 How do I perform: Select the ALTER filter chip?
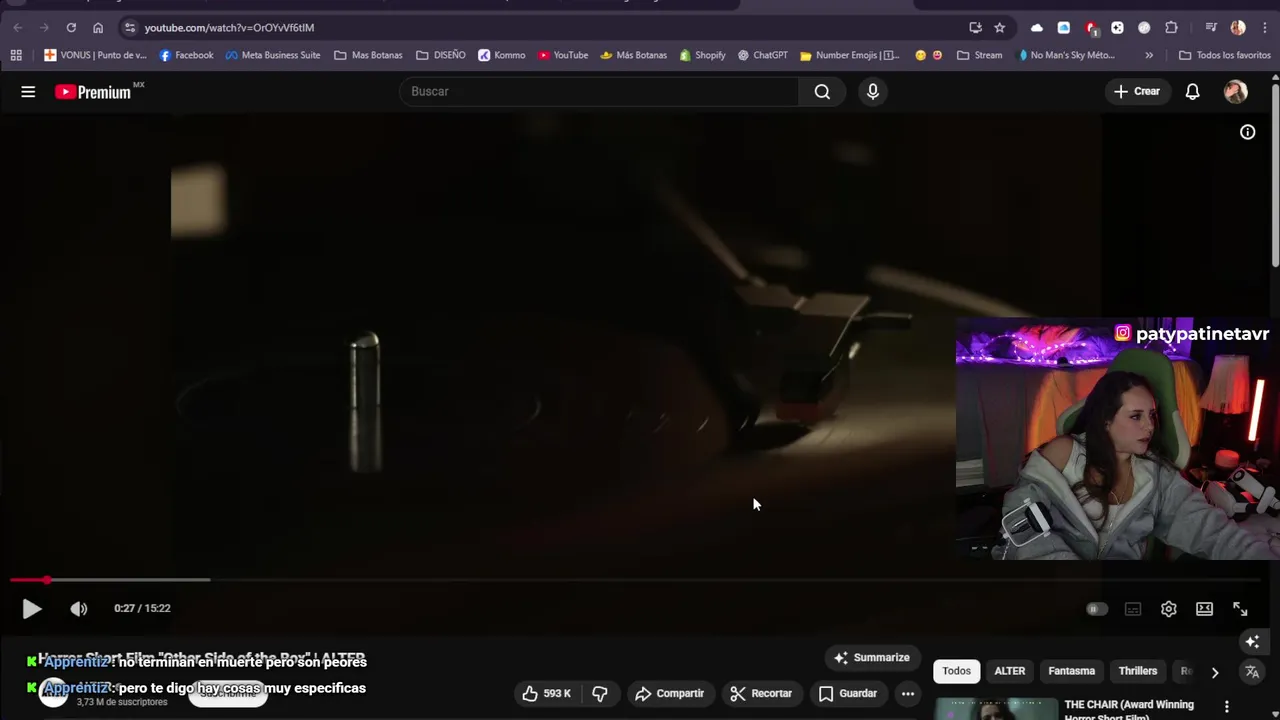pyautogui.click(x=1010, y=671)
